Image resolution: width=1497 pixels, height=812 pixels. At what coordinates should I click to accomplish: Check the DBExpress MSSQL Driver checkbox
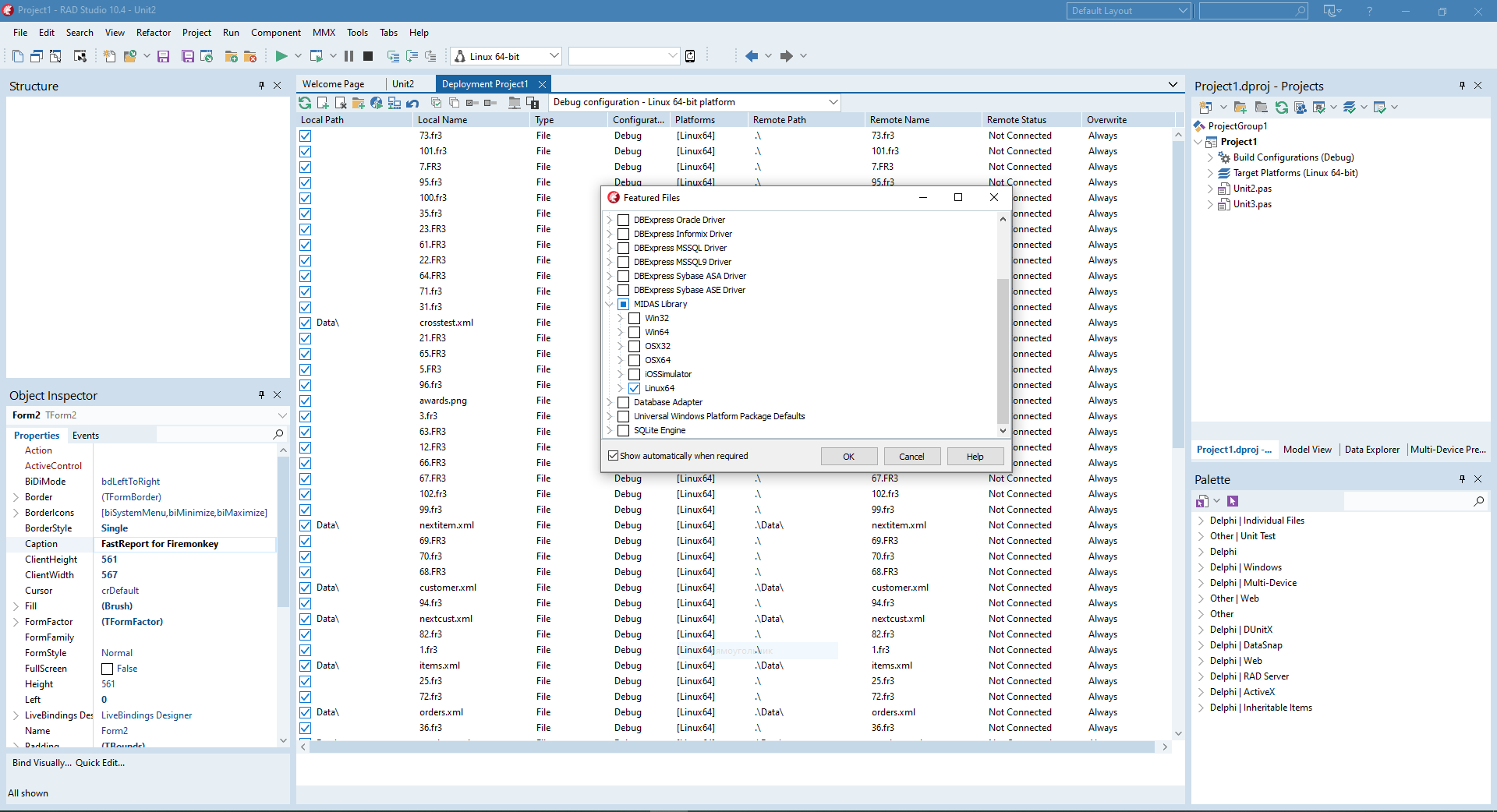(624, 248)
